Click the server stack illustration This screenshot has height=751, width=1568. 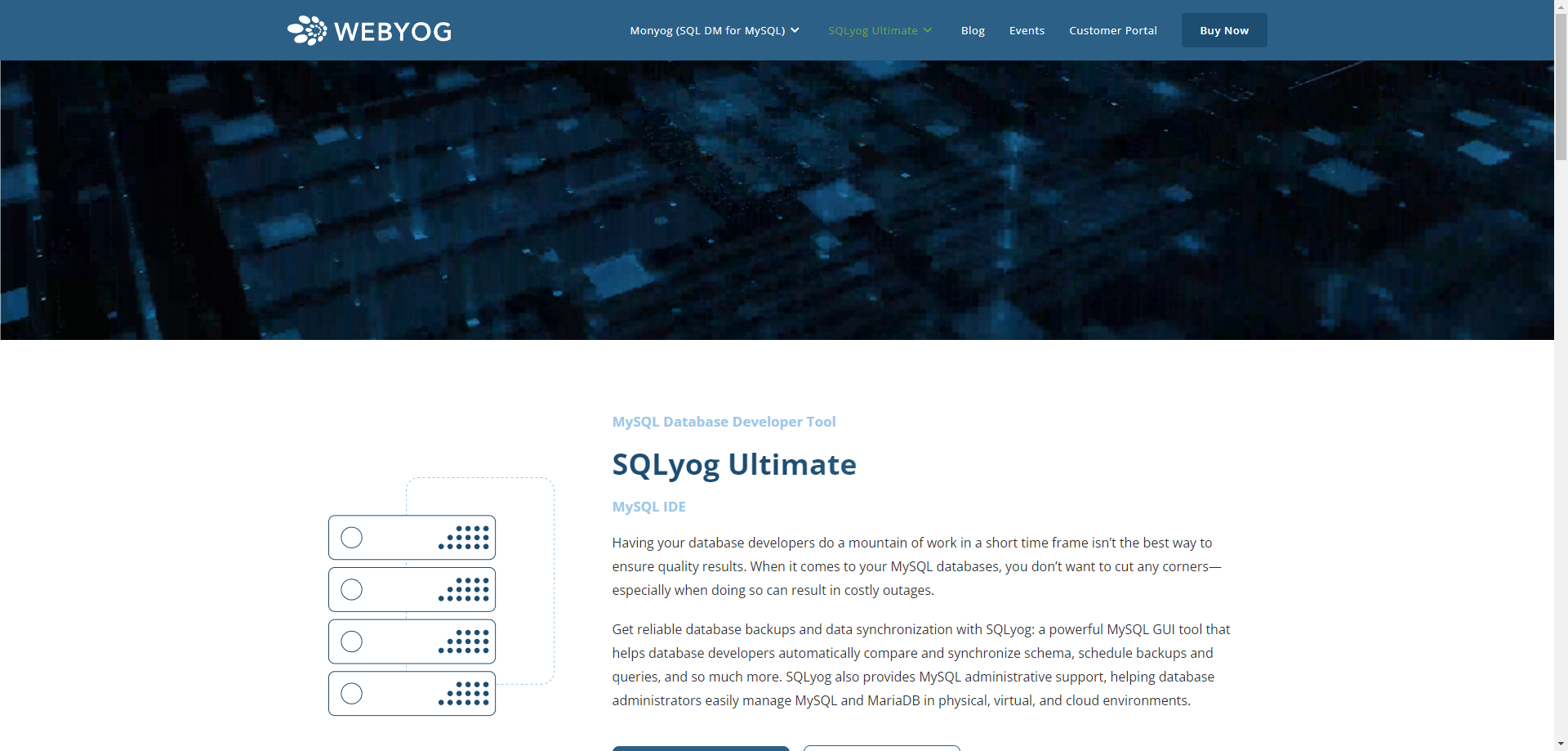441,597
